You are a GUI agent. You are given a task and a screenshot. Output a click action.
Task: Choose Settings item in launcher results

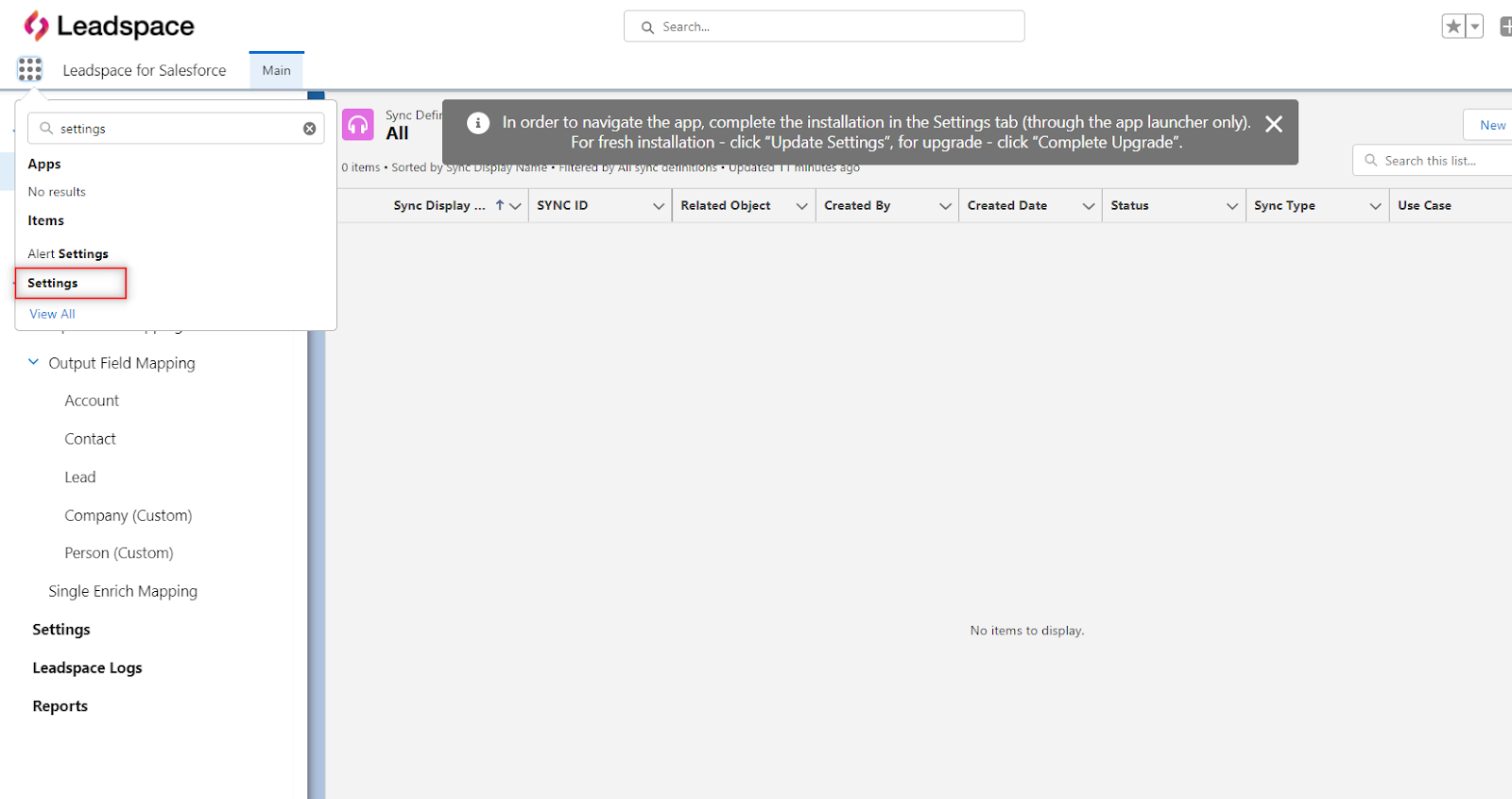[53, 283]
